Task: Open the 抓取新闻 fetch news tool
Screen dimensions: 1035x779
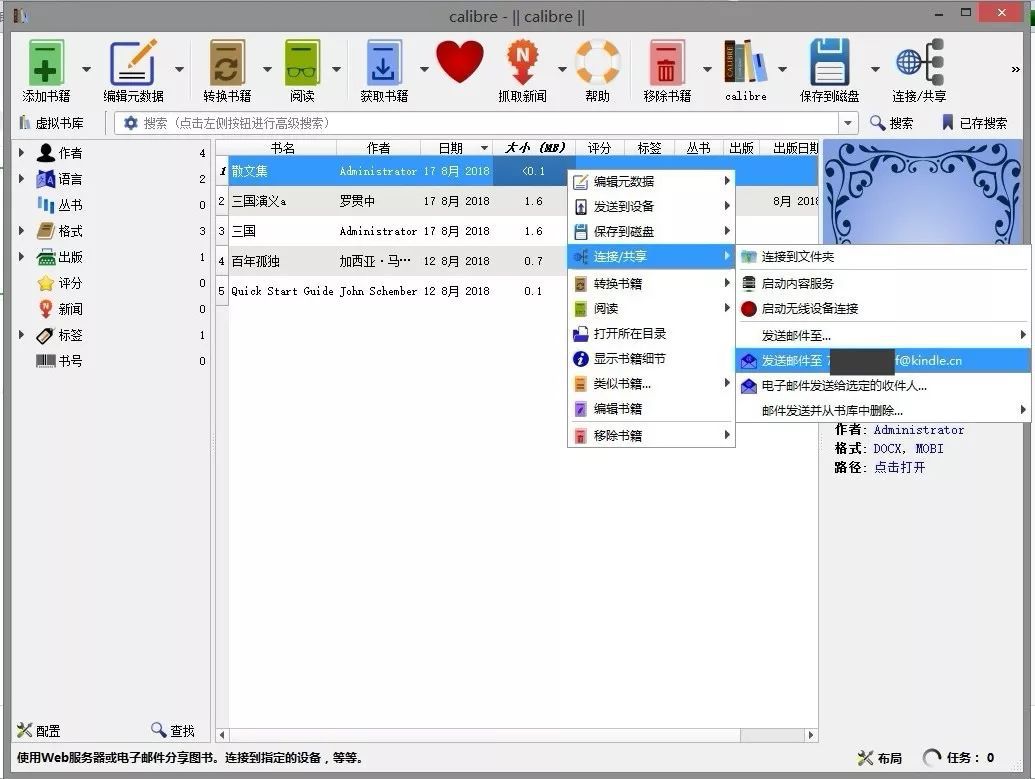Action: coord(523,63)
